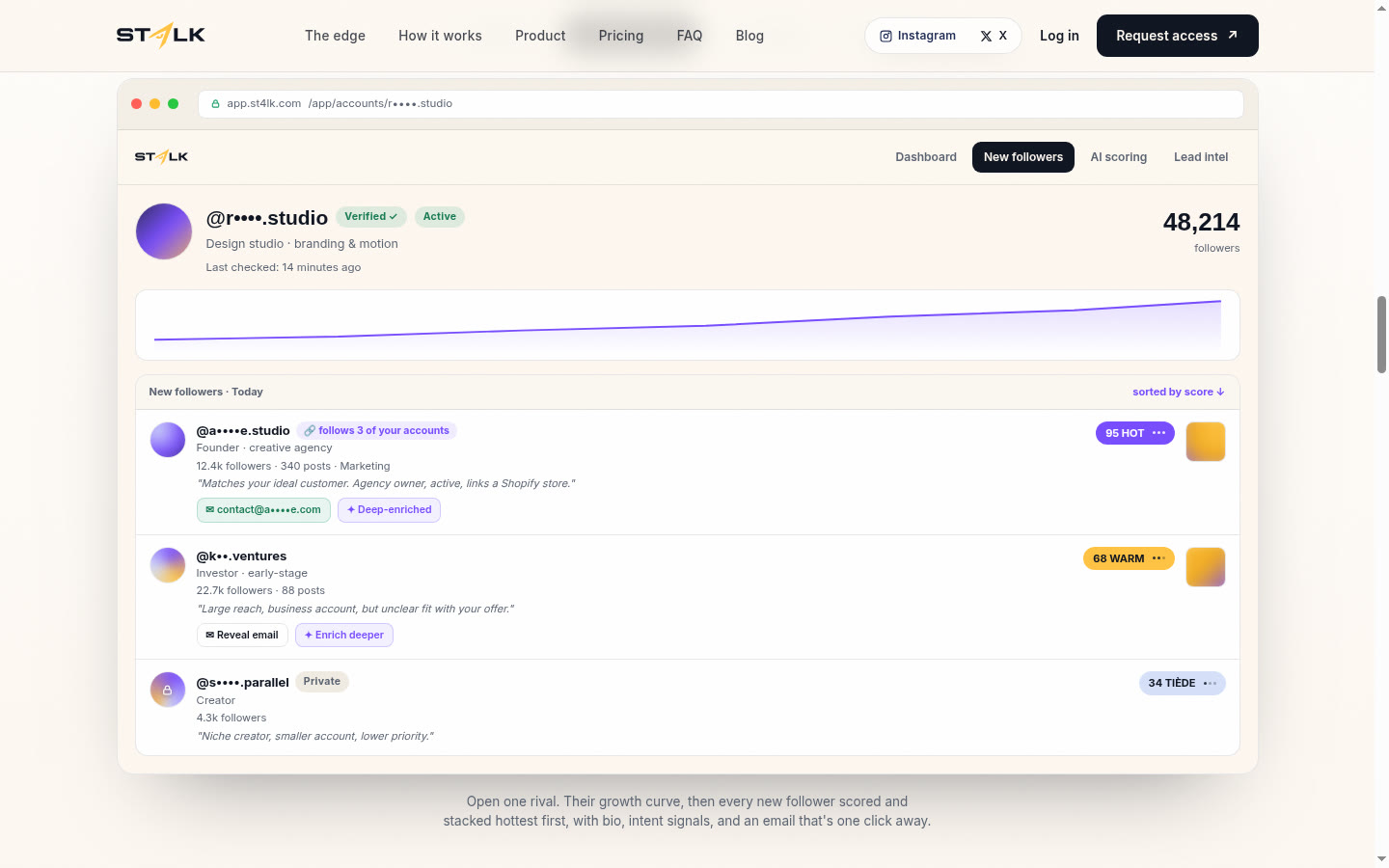Toggle the sorted by score order
1389x868 pixels.
click(x=1179, y=392)
